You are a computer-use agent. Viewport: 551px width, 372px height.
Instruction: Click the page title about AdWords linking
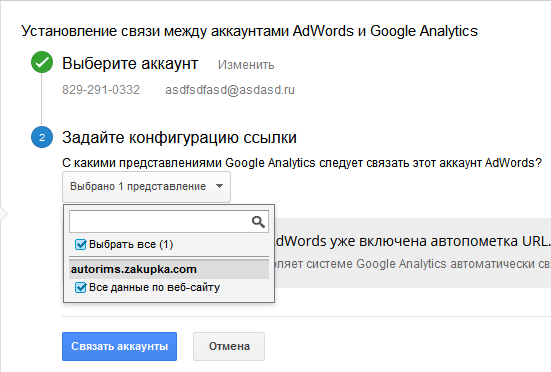click(249, 31)
